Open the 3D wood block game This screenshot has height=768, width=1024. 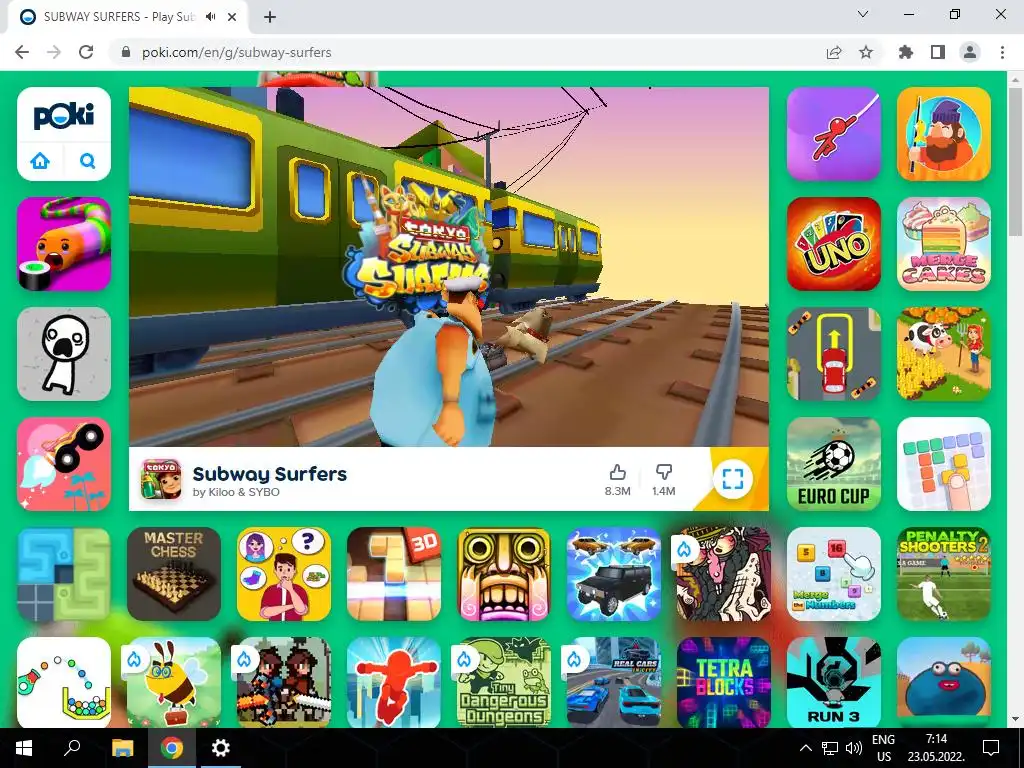394,574
